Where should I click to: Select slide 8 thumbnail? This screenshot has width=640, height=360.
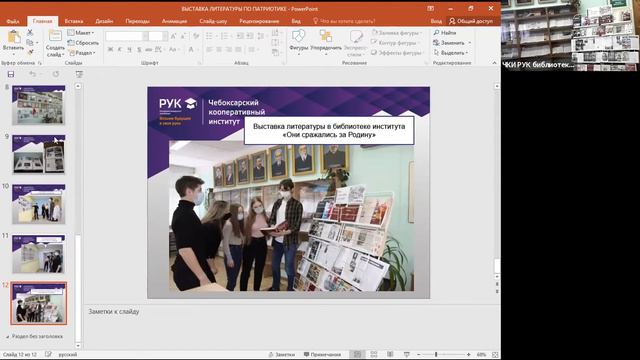(x=38, y=105)
